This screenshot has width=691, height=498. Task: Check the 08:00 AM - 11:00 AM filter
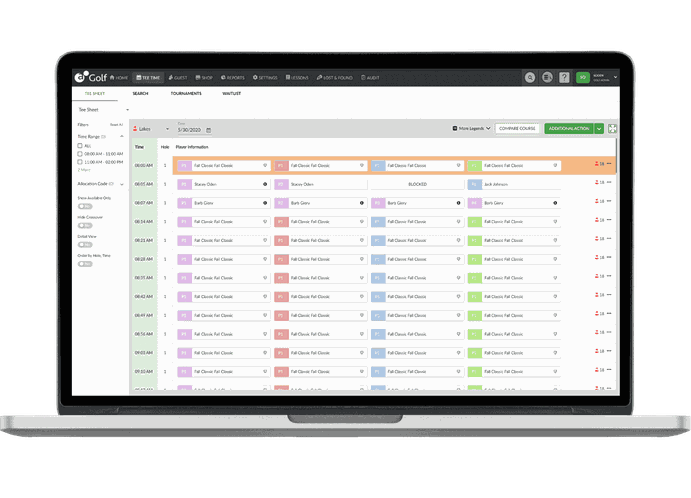tap(81, 153)
